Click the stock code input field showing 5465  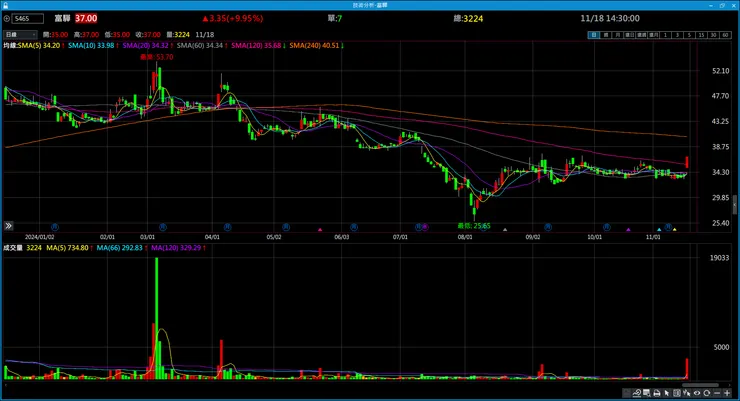28,18
